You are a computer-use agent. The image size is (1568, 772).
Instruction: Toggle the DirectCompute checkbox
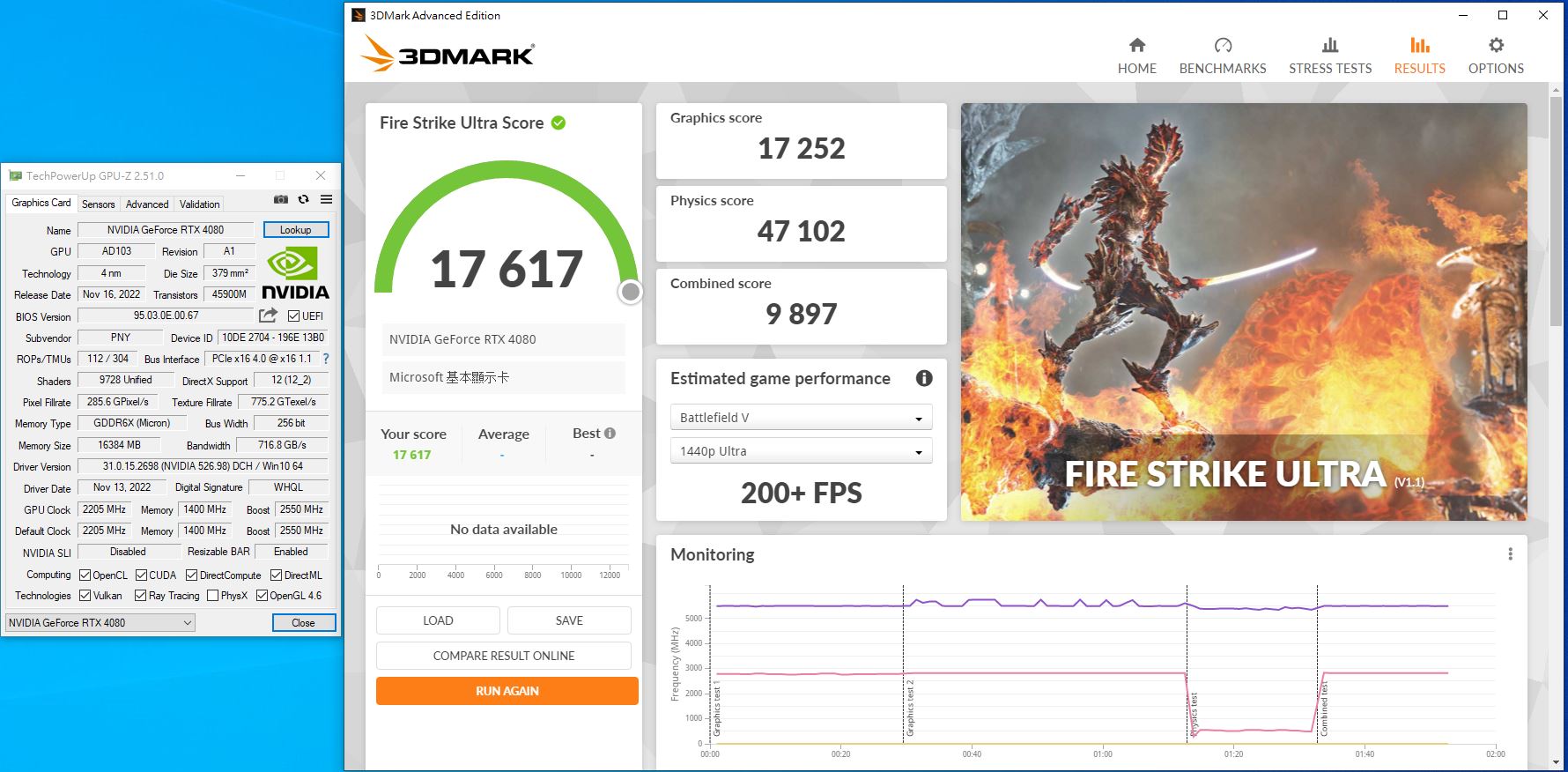pyautogui.click(x=192, y=575)
